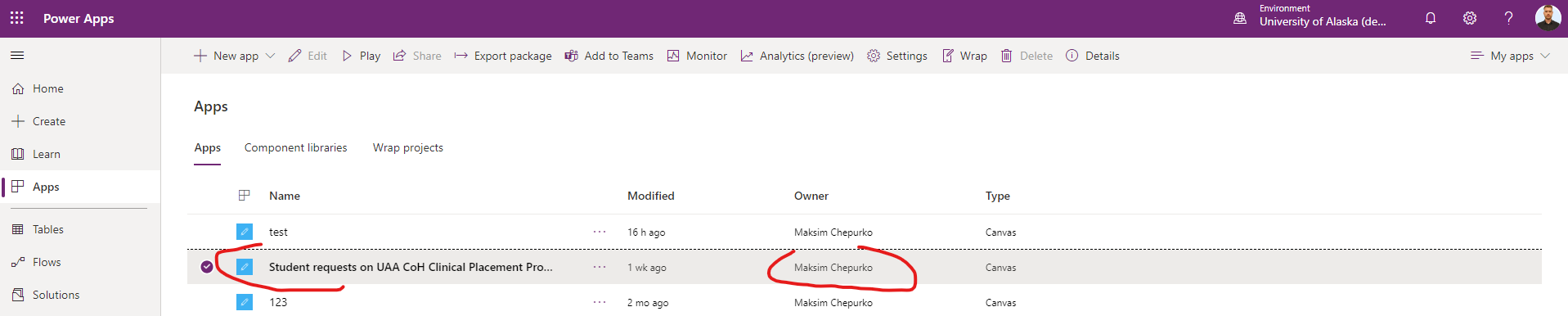The image size is (1568, 316).
Task: Collapse the left navigation hamburger menu
Action: click(17, 56)
